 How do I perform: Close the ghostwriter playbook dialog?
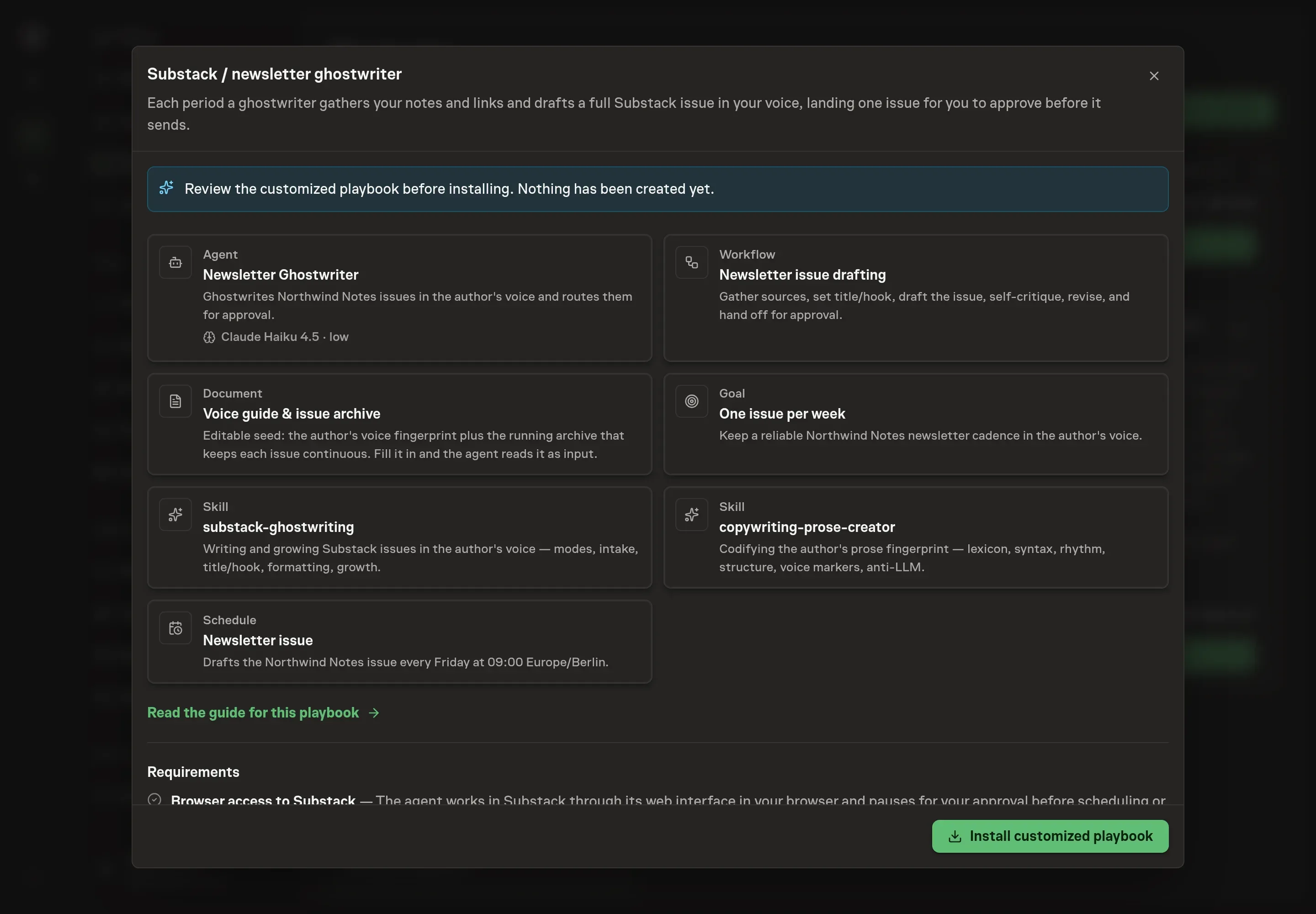click(x=1154, y=75)
